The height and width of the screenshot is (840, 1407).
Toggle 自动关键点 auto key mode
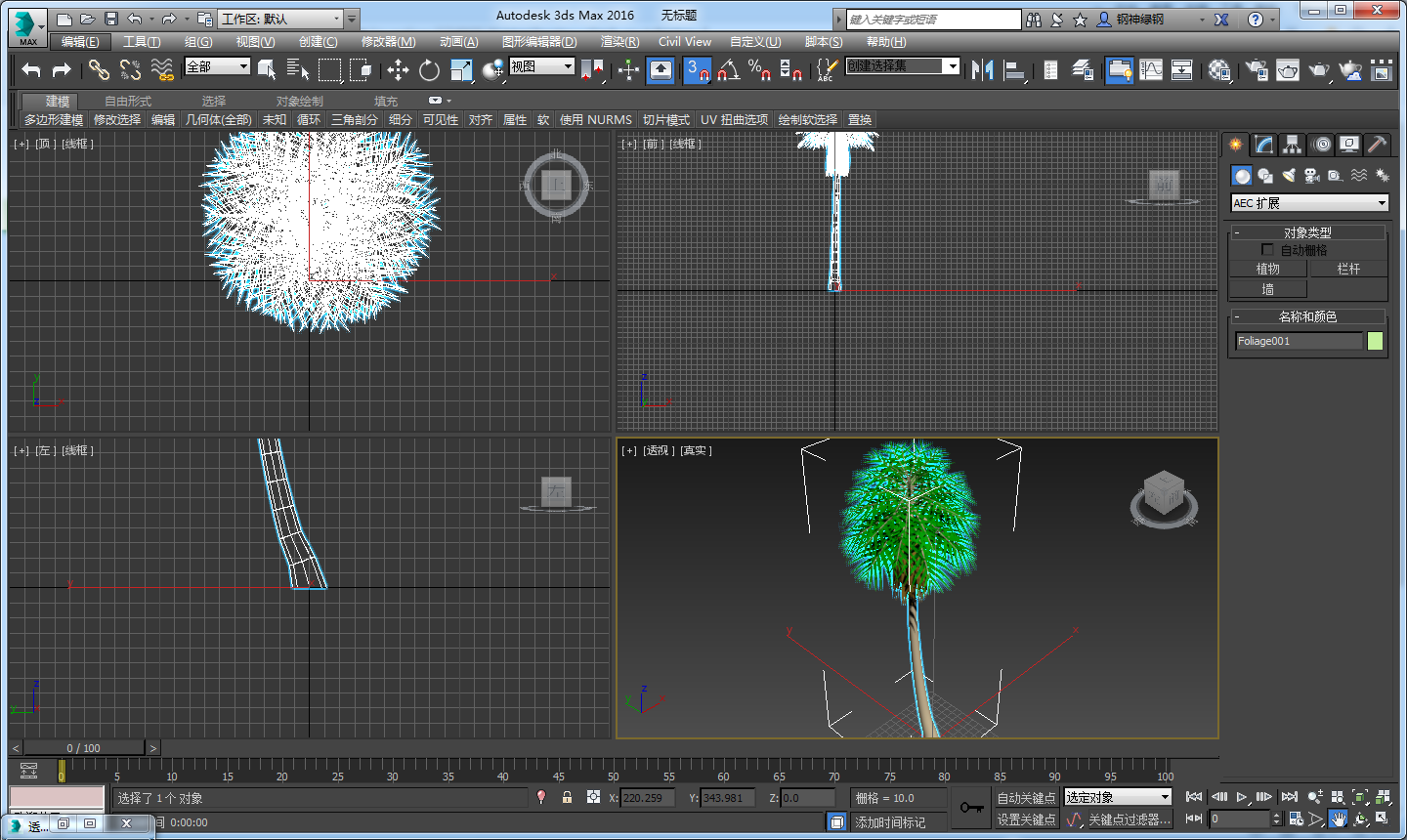(x=1026, y=797)
